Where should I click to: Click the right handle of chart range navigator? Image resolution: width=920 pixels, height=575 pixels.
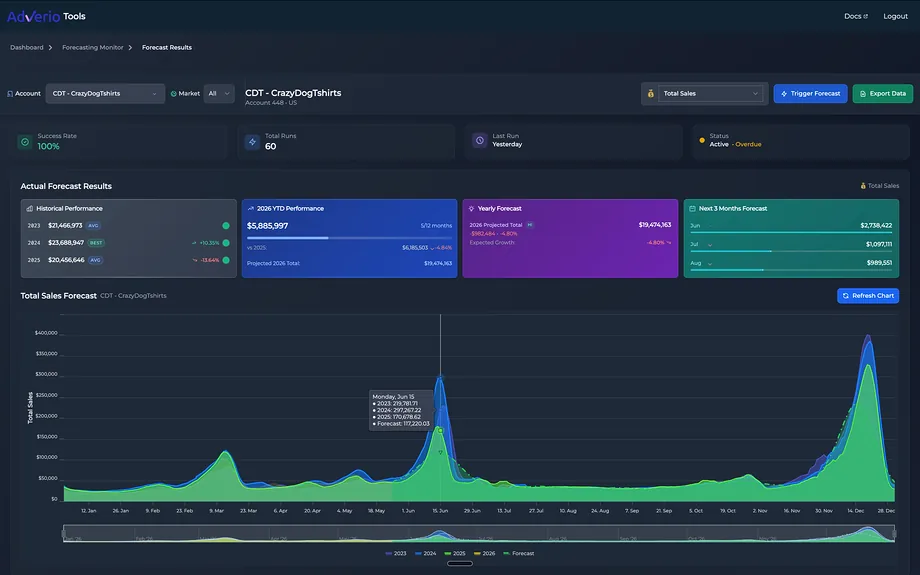[894, 533]
